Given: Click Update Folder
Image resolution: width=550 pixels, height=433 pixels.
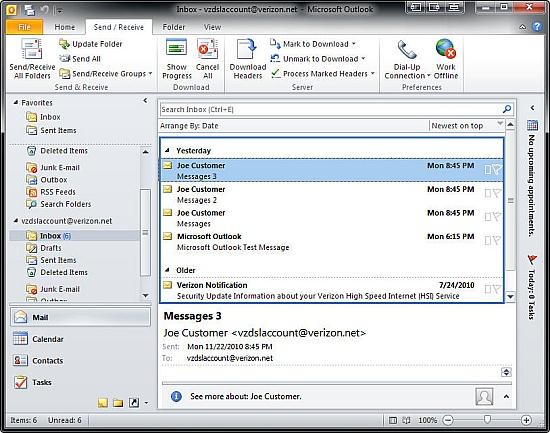Looking at the screenshot, I should pos(91,44).
